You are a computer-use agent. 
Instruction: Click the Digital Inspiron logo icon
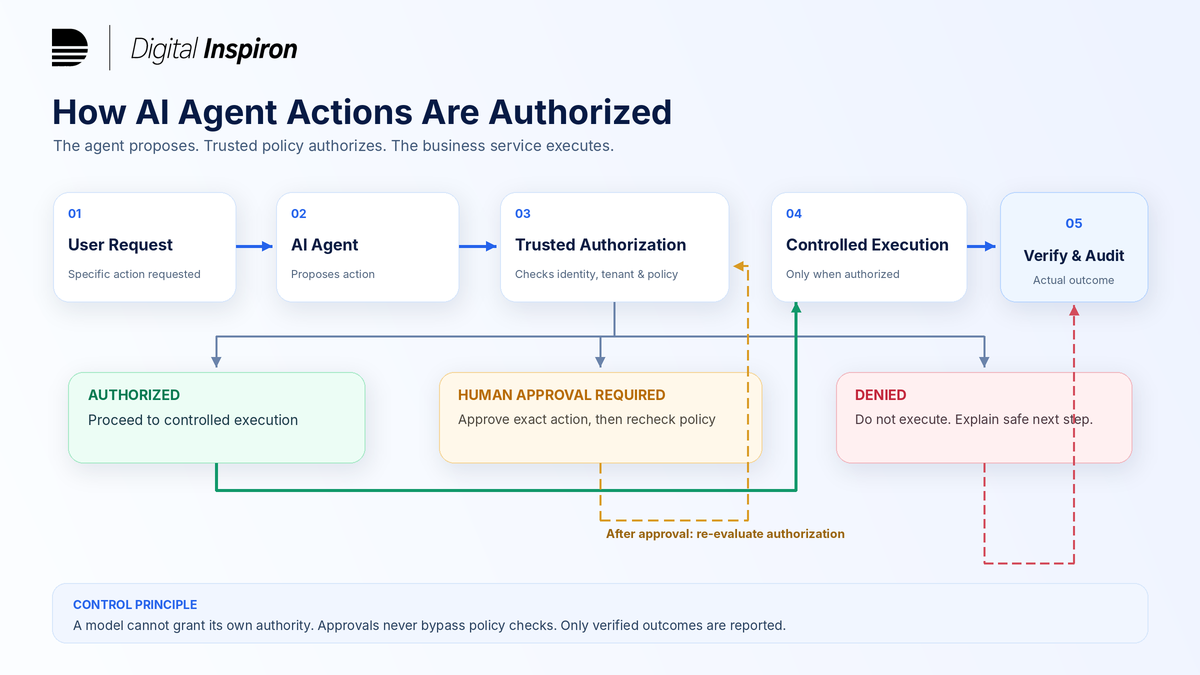[70, 48]
